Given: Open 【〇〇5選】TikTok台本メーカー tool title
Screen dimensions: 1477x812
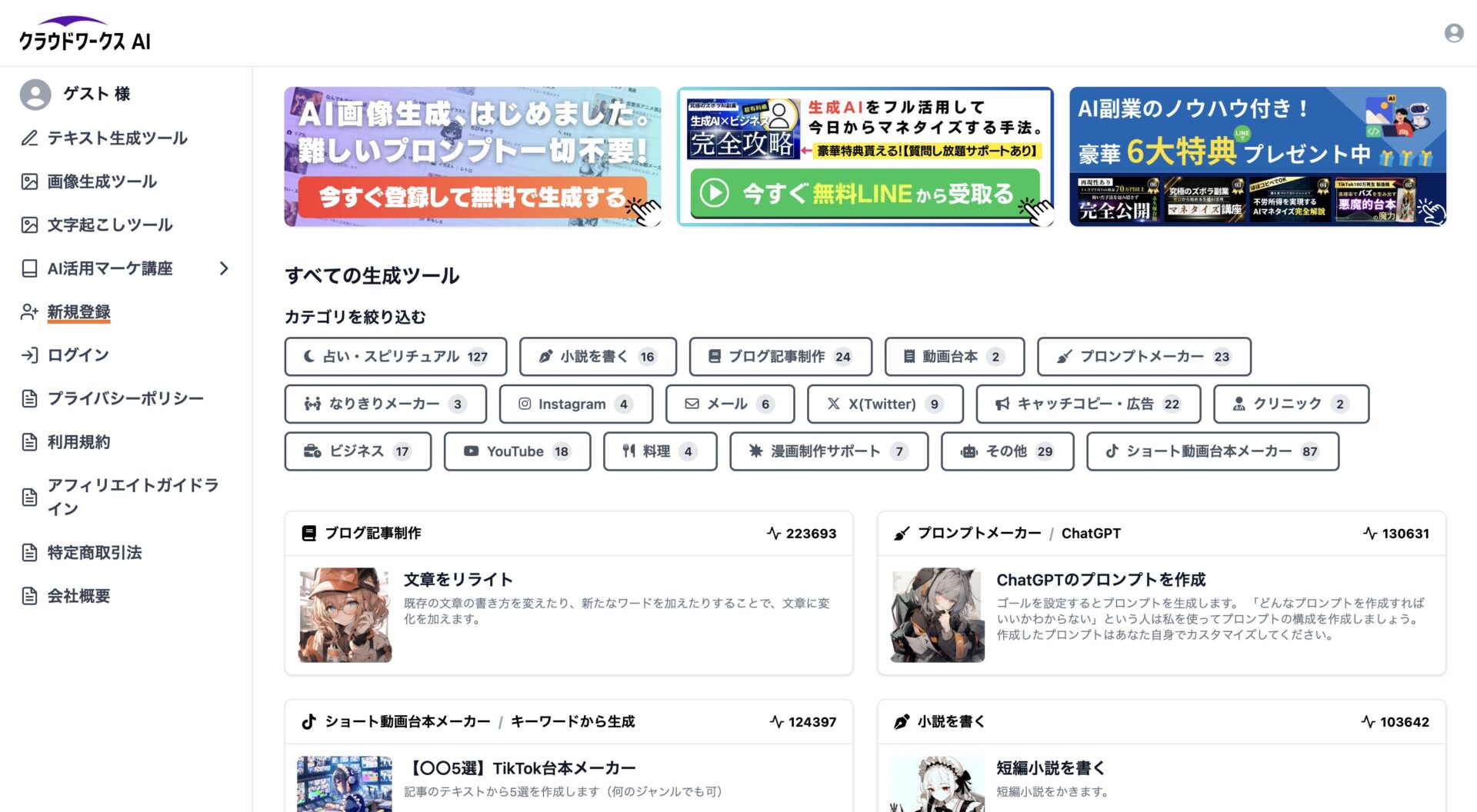Looking at the screenshot, I should tap(520, 768).
